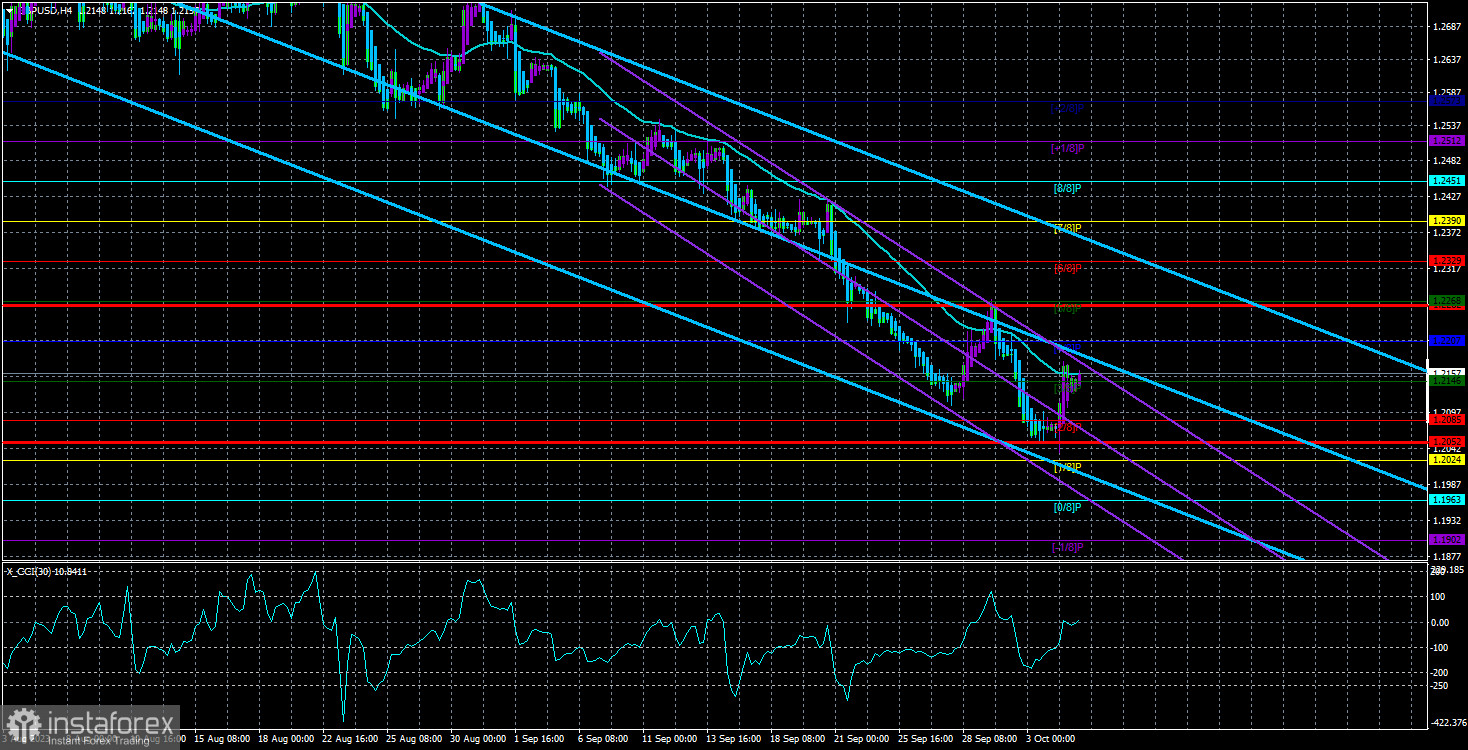Click the 1.2687 price axis value
The height and width of the screenshot is (750, 1468).
click(1447, 27)
